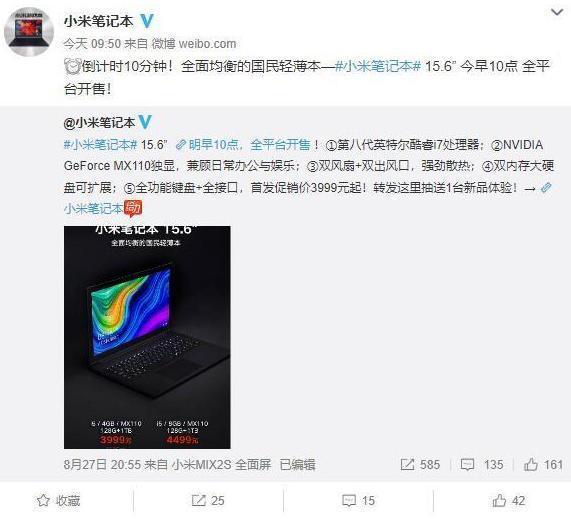Open the 小米笔记本 username at top
This screenshot has width=571, height=519.
coord(98,21)
